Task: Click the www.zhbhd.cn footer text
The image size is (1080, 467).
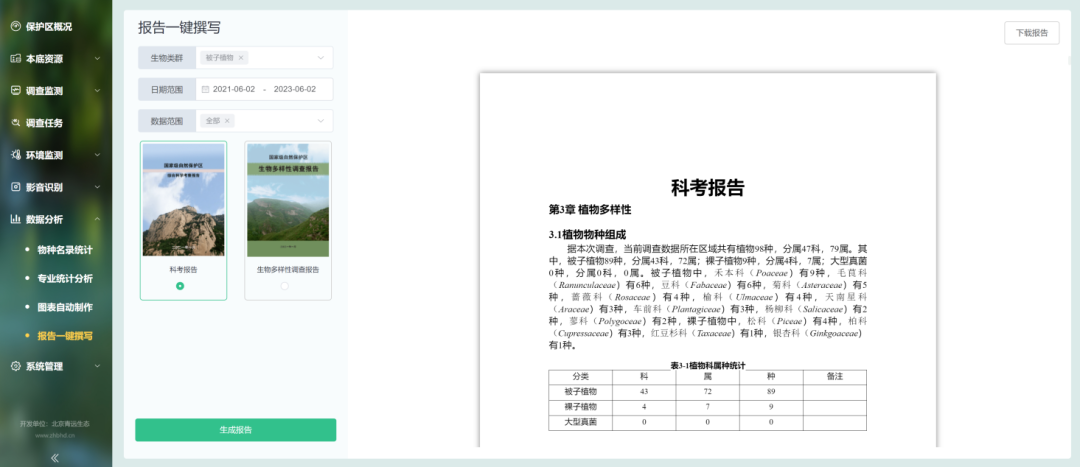Action: click(55, 435)
